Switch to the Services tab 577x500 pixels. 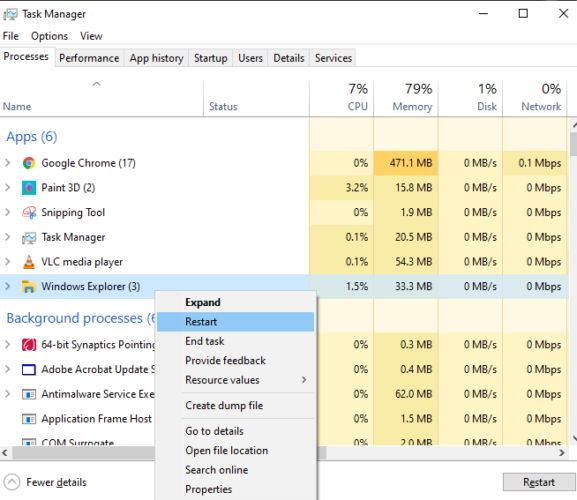pyautogui.click(x=333, y=58)
